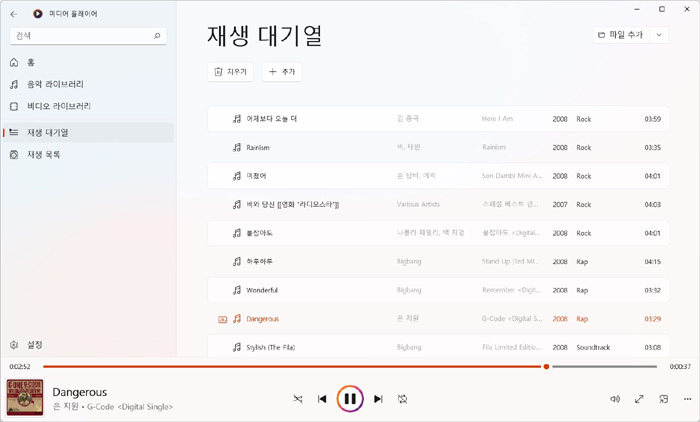Click the 지우기 clear queue button

click(230, 72)
